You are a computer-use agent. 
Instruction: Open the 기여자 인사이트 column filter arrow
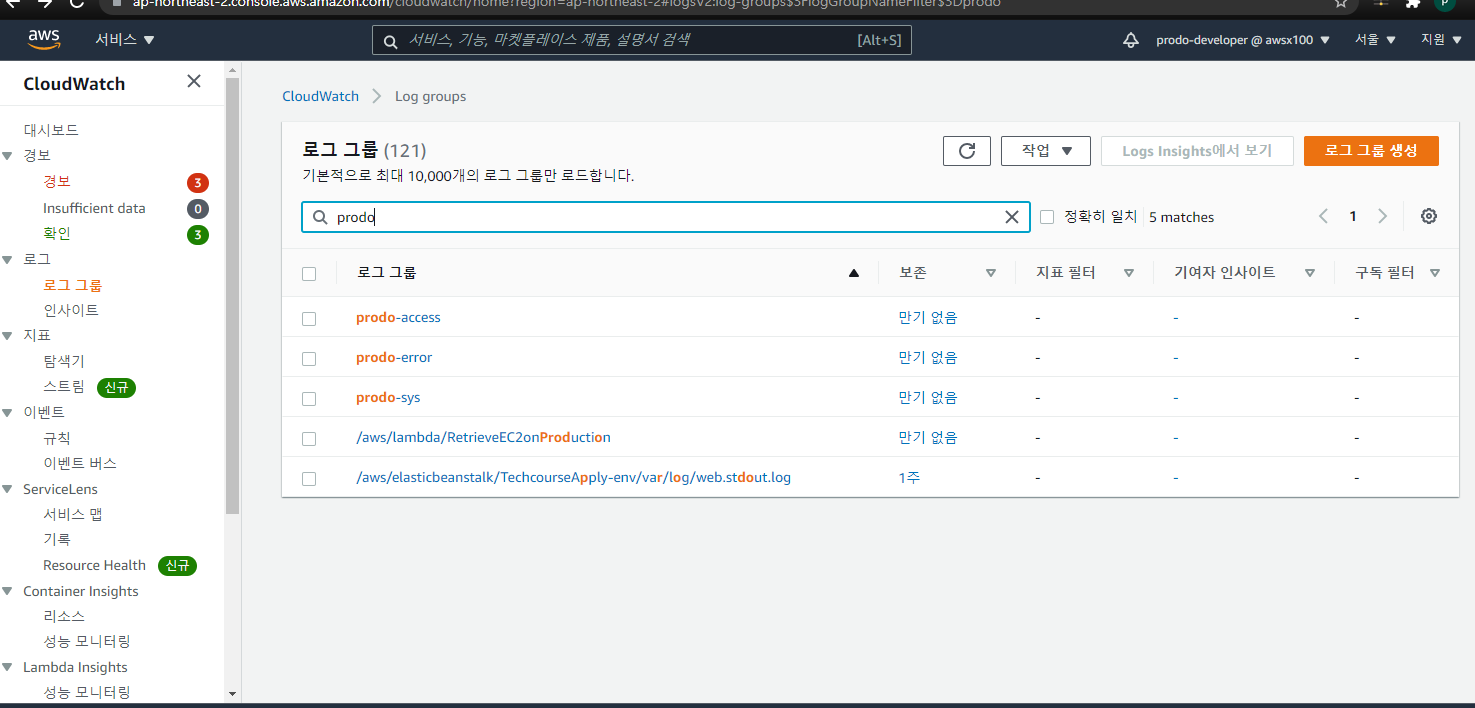click(1310, 273)
